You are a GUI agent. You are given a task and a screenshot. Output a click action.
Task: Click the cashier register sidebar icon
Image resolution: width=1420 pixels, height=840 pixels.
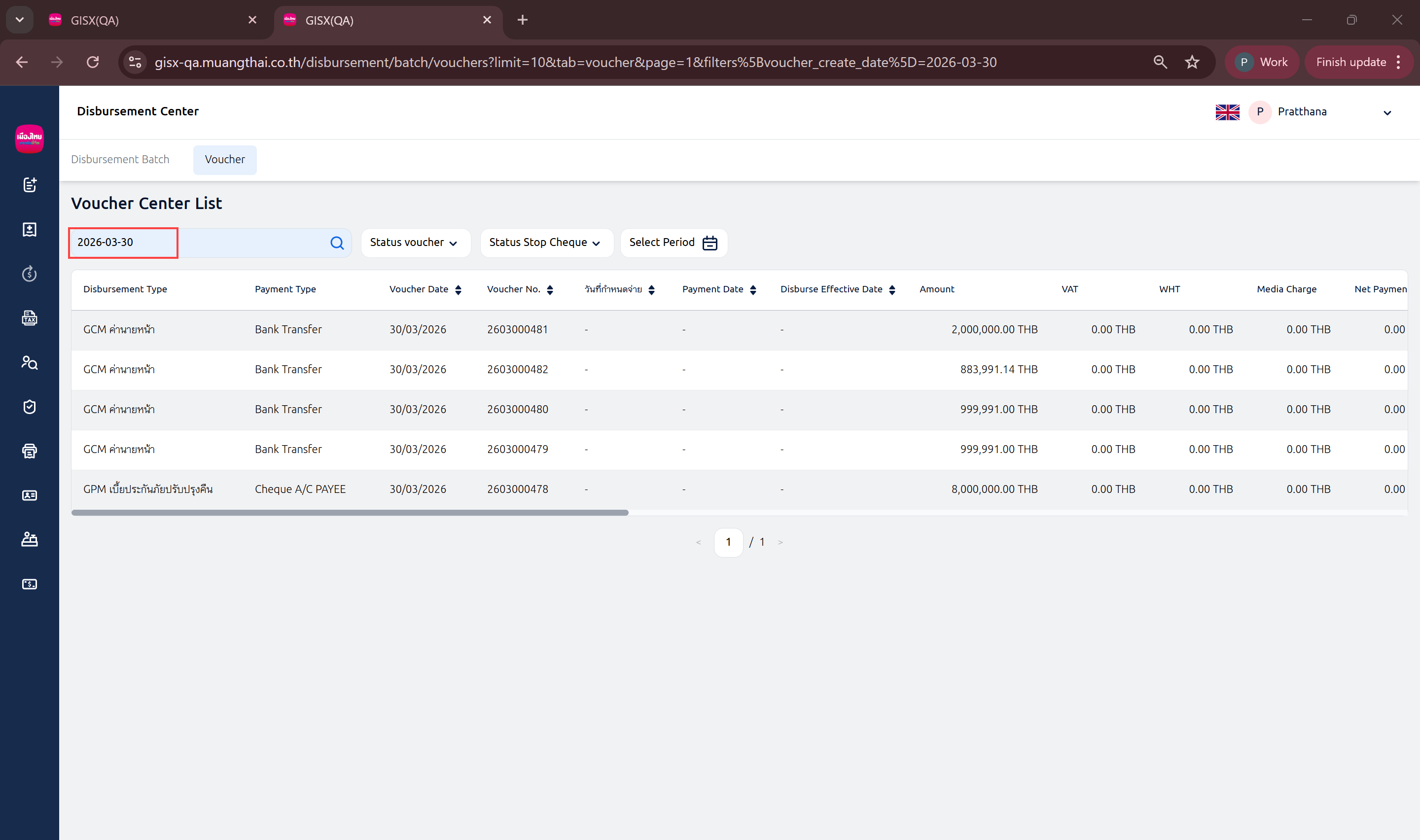(30, 539)
